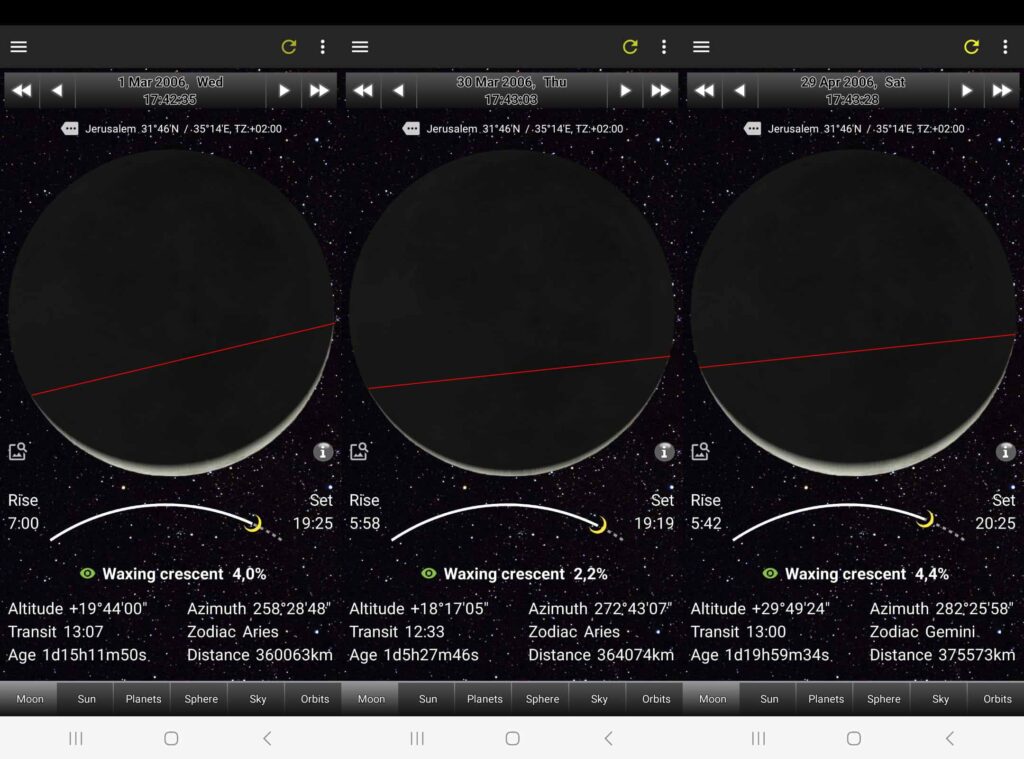
Task: Tap the 30 Mar 2006, Thu date button
Action: [x=512, y=91]
